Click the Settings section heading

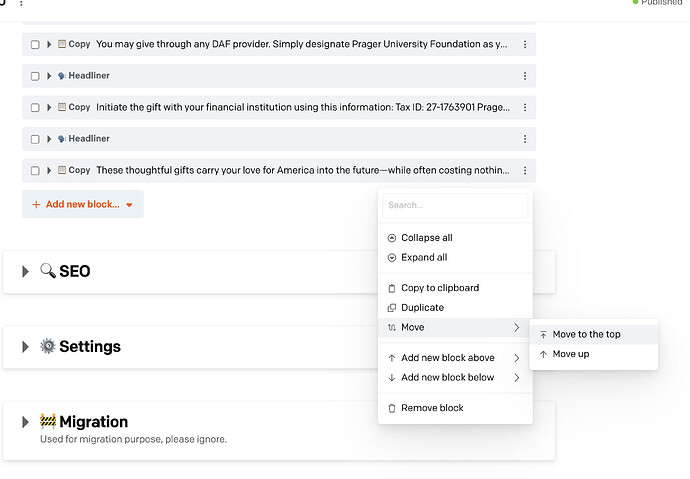(x=90, y=347)
